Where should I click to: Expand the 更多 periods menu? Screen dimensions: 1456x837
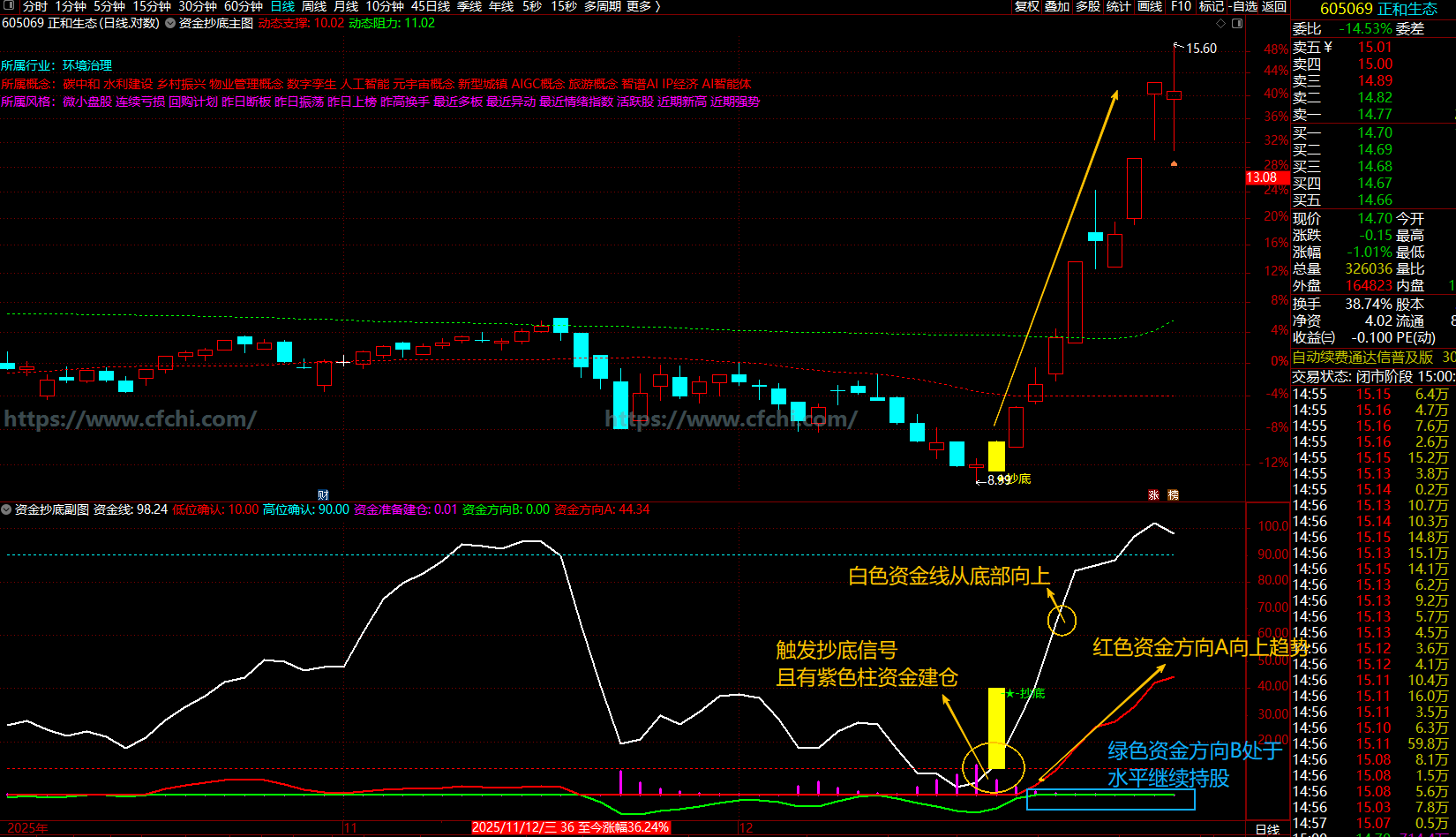click(x=643, y=6)
